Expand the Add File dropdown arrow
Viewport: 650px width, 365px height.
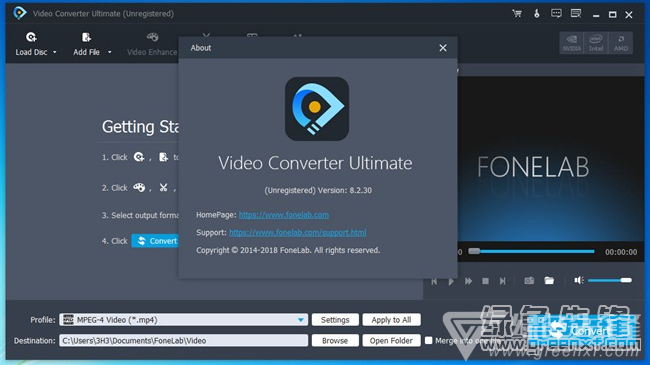point(109,52)
